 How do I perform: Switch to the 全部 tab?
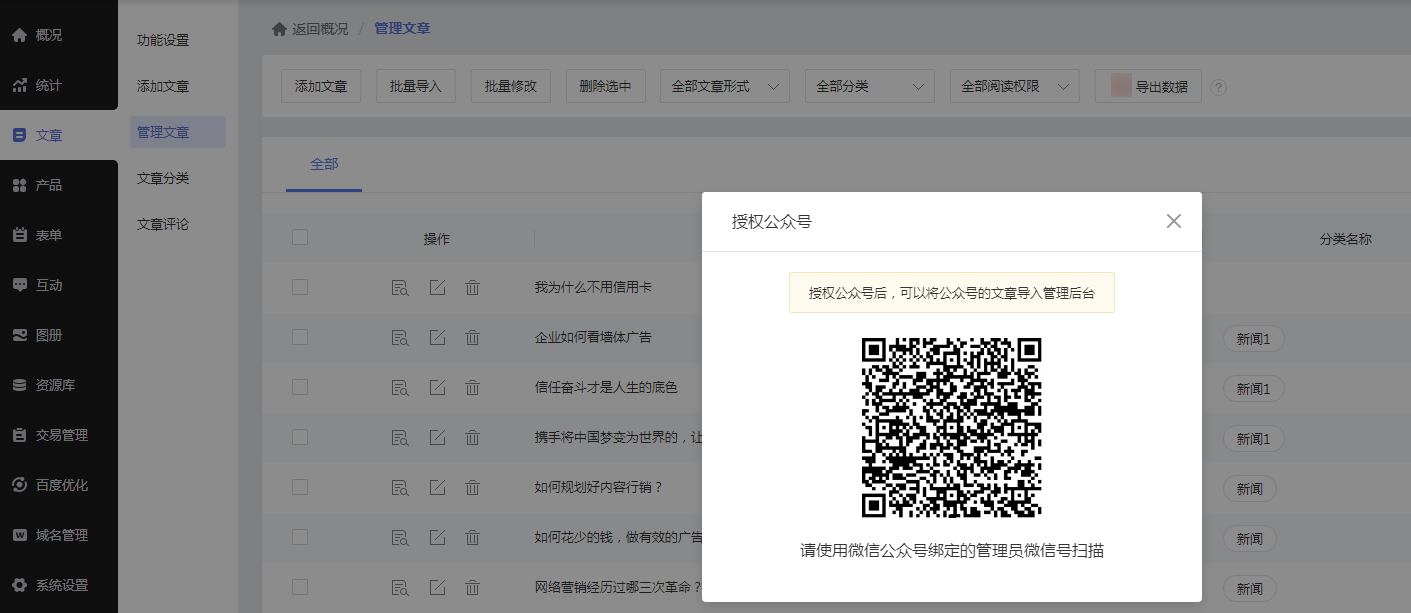(324, 164)
